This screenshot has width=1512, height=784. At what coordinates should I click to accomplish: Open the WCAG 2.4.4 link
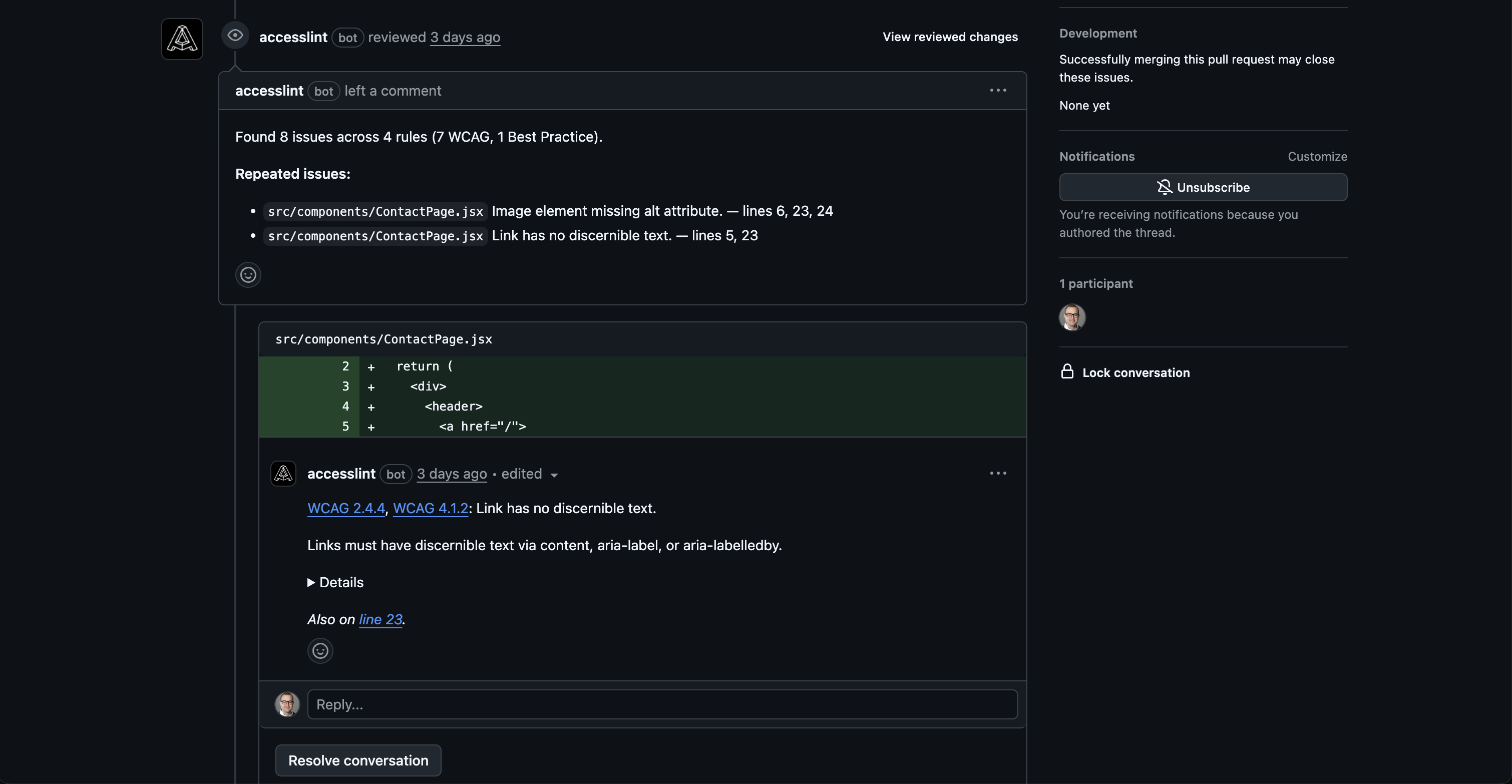(x=346, y=508)
